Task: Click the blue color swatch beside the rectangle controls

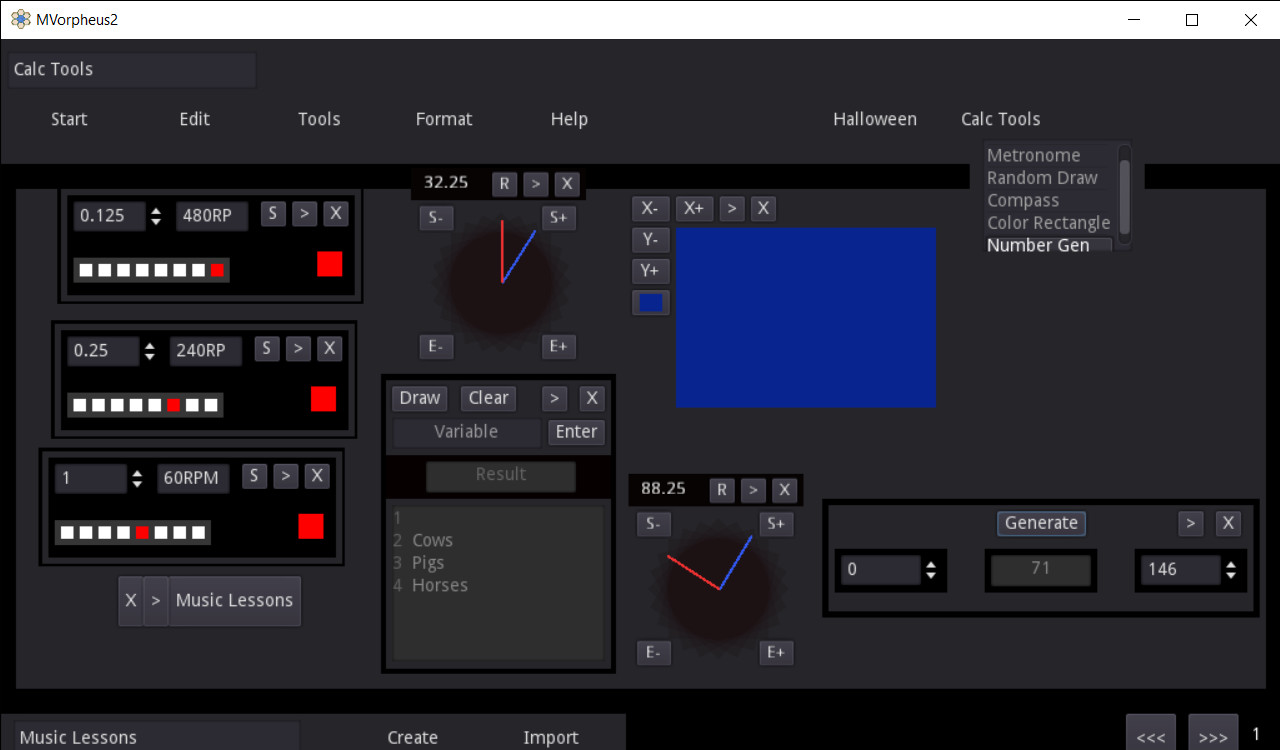Action: click(x=650, y=301)
